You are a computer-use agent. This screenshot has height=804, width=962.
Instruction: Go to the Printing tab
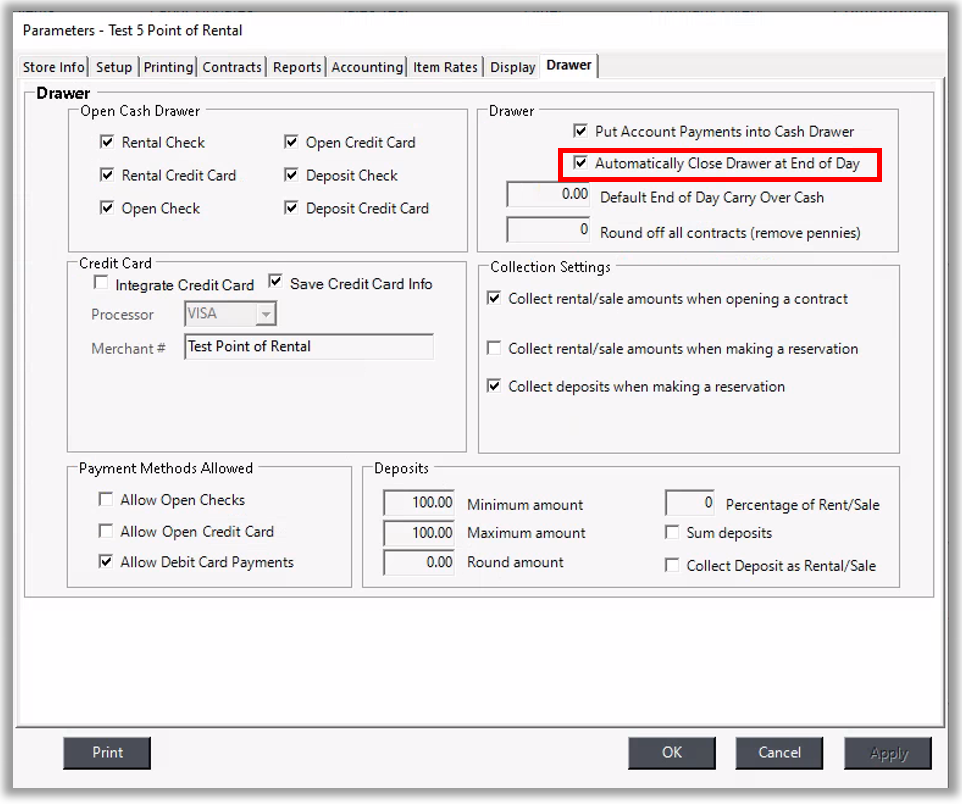pyautogui.click(x=168, y=67)
